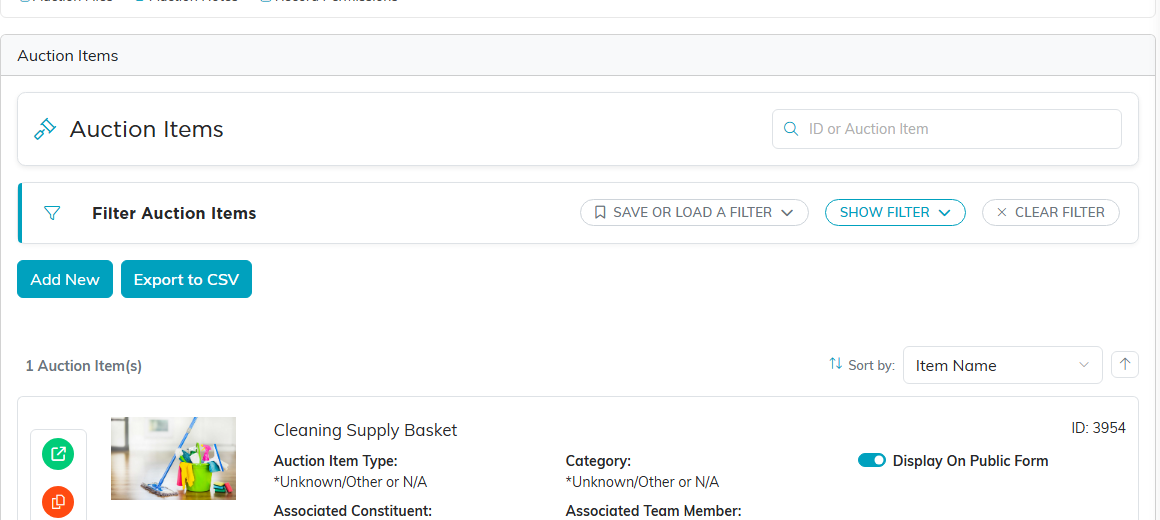Open the Cleaning Supply Basket thumbnail
This screenshot has height=520, width=1160.
[x=173, y=459]
